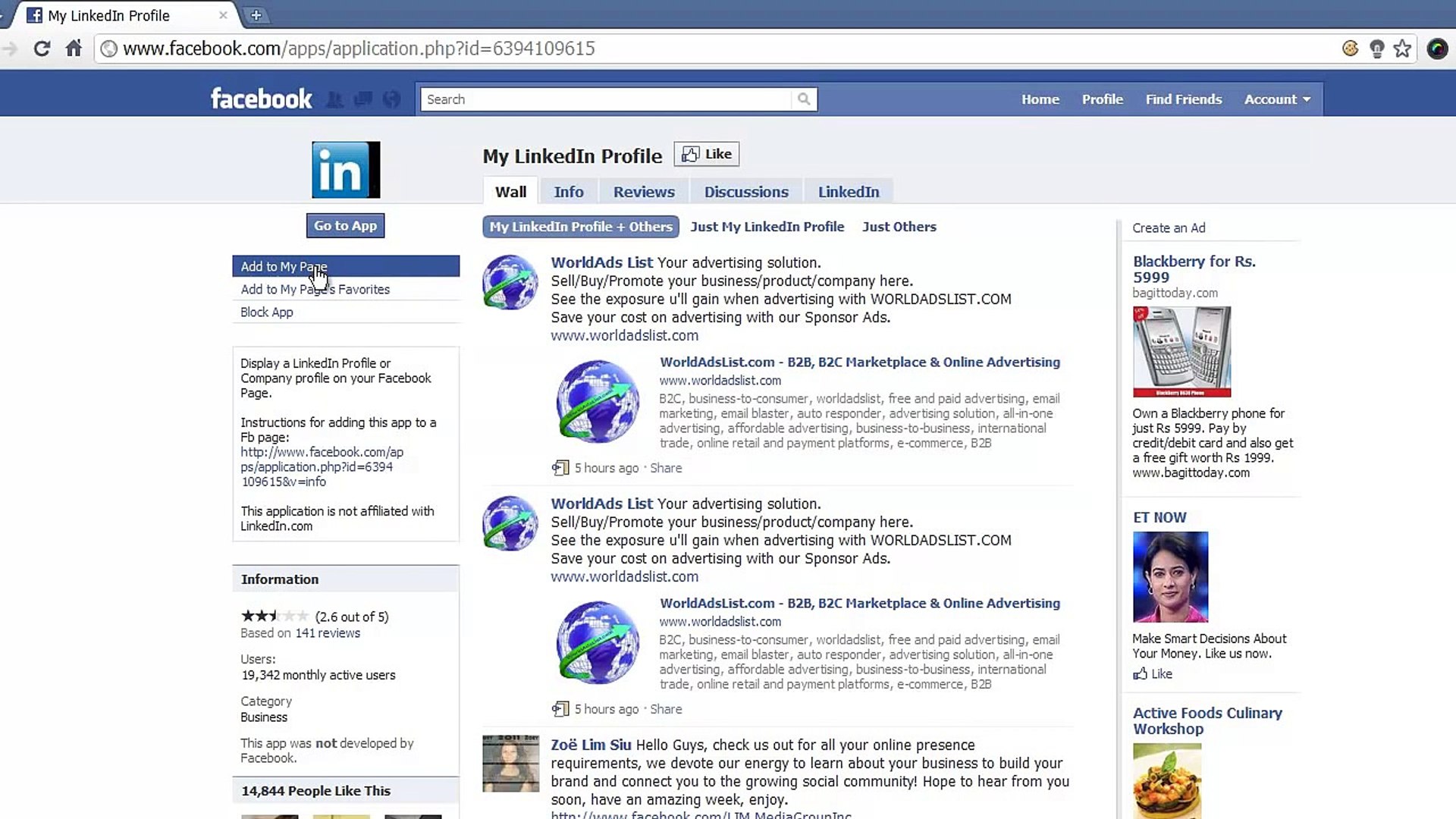Bookmark page with star icon
1456x819 pixels.
pyautogui.click(x=1402, y=49)
